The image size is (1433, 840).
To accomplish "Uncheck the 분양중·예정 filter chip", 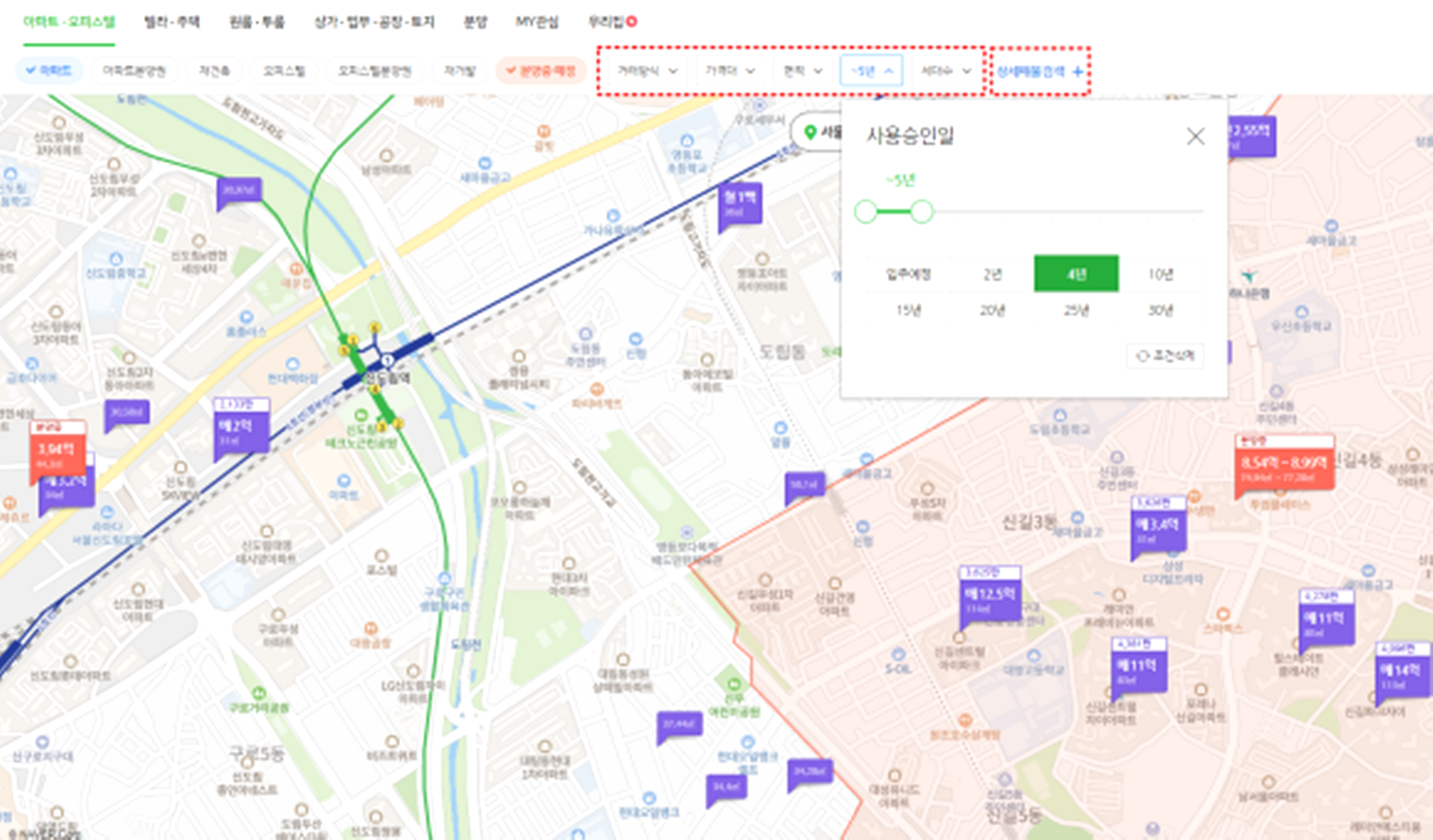I will [540, 71].
